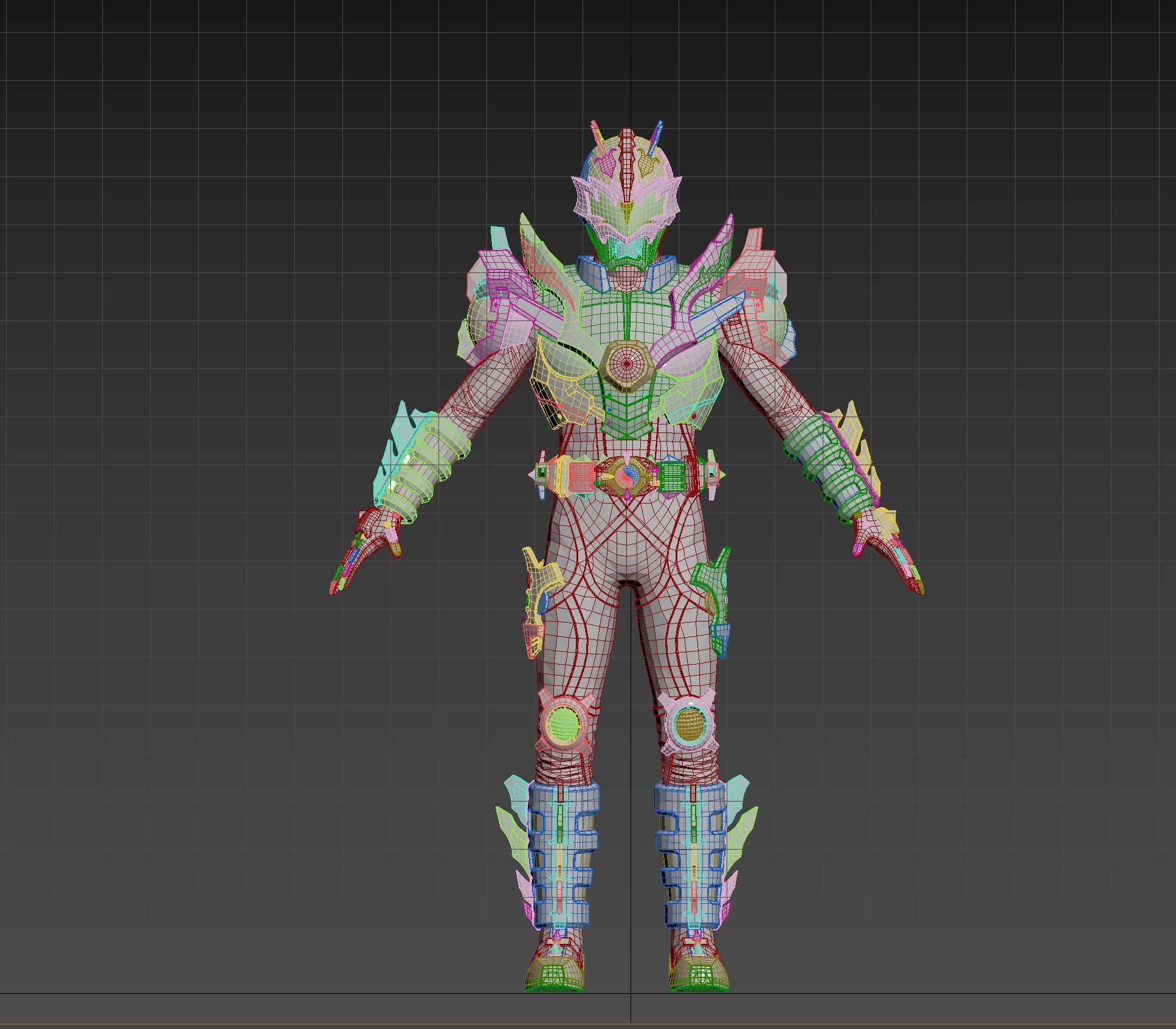Select the dark-green forearm gauntlet on the screen-right arm
This screenshot has width=1176, height=1029.
830,465
